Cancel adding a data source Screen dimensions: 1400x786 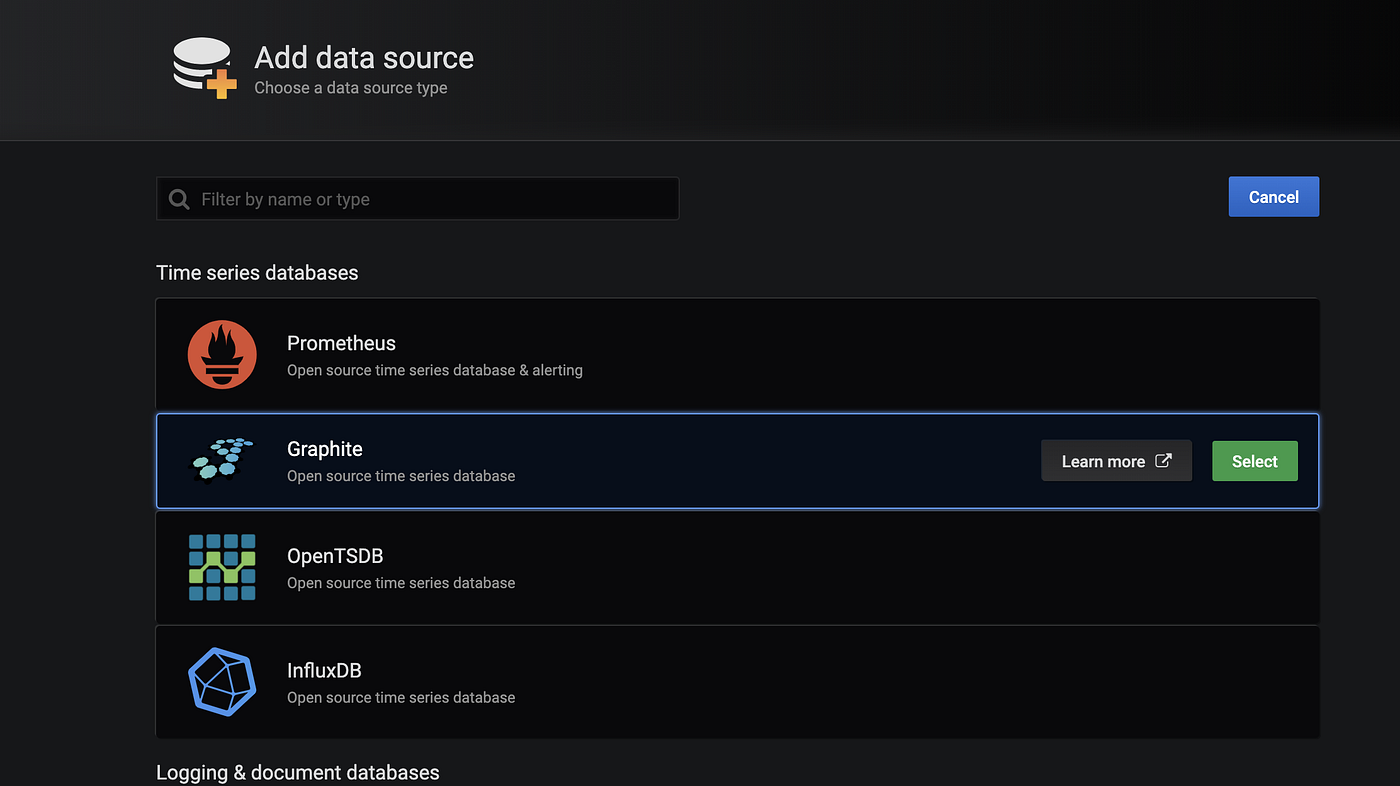tap(1273, 197)
